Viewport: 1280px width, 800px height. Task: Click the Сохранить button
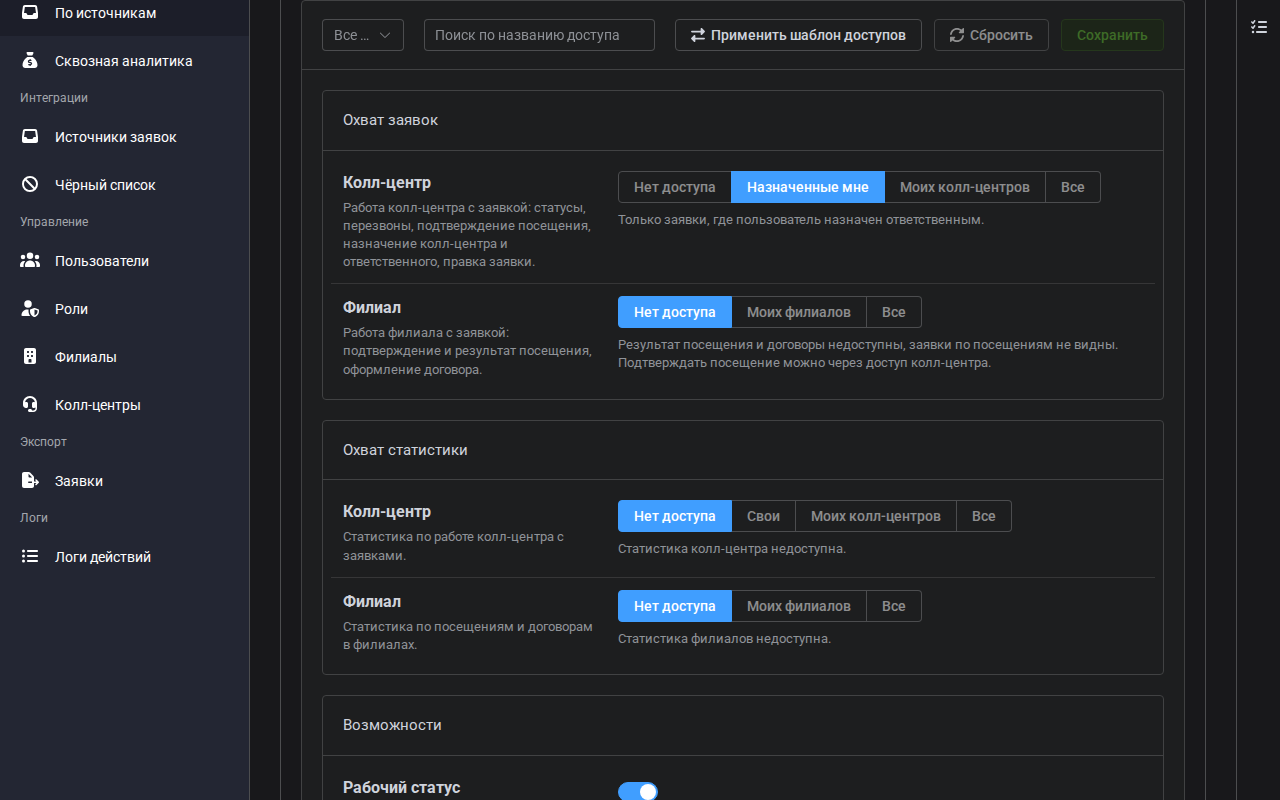pos(1112,35)
